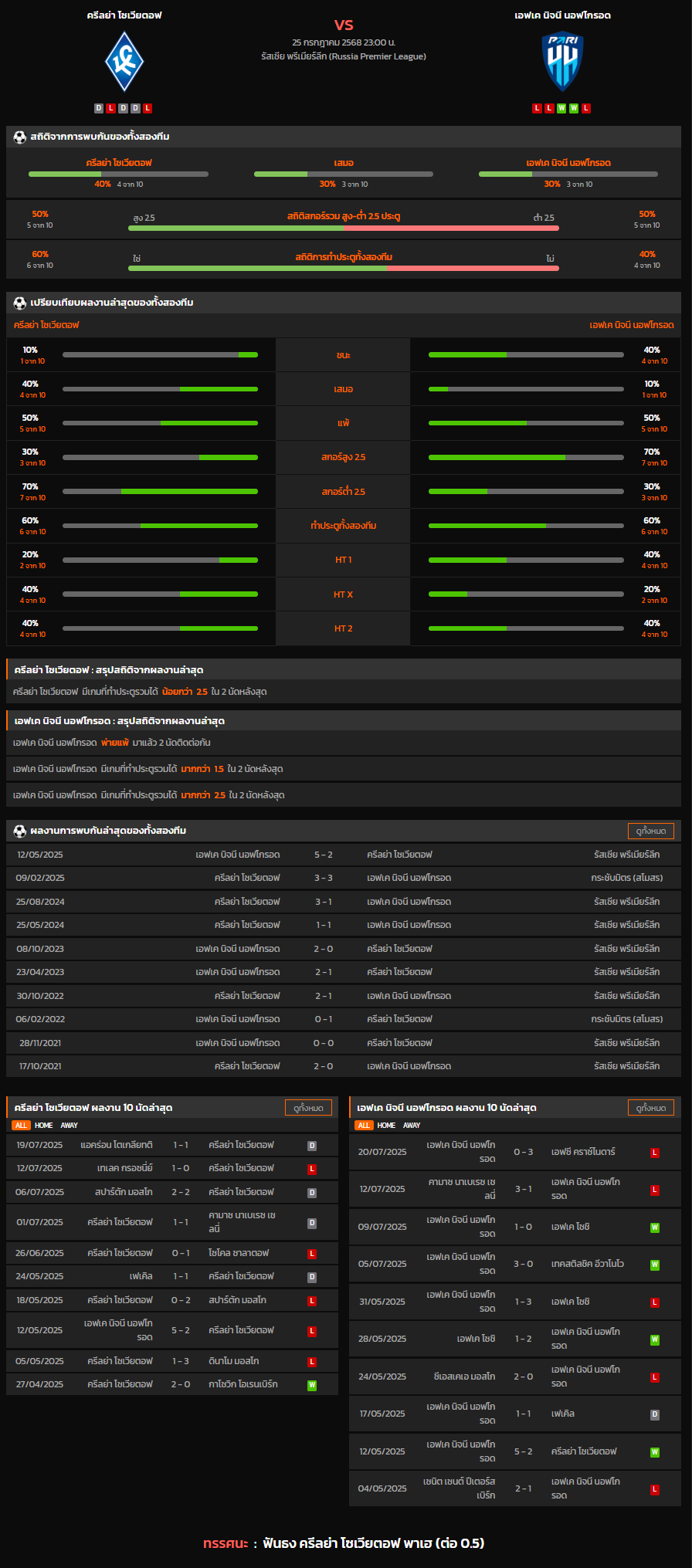Click soccer ball icon beside สถิติจากการพบกันของทั้งสองทีม

coord(20,137)
